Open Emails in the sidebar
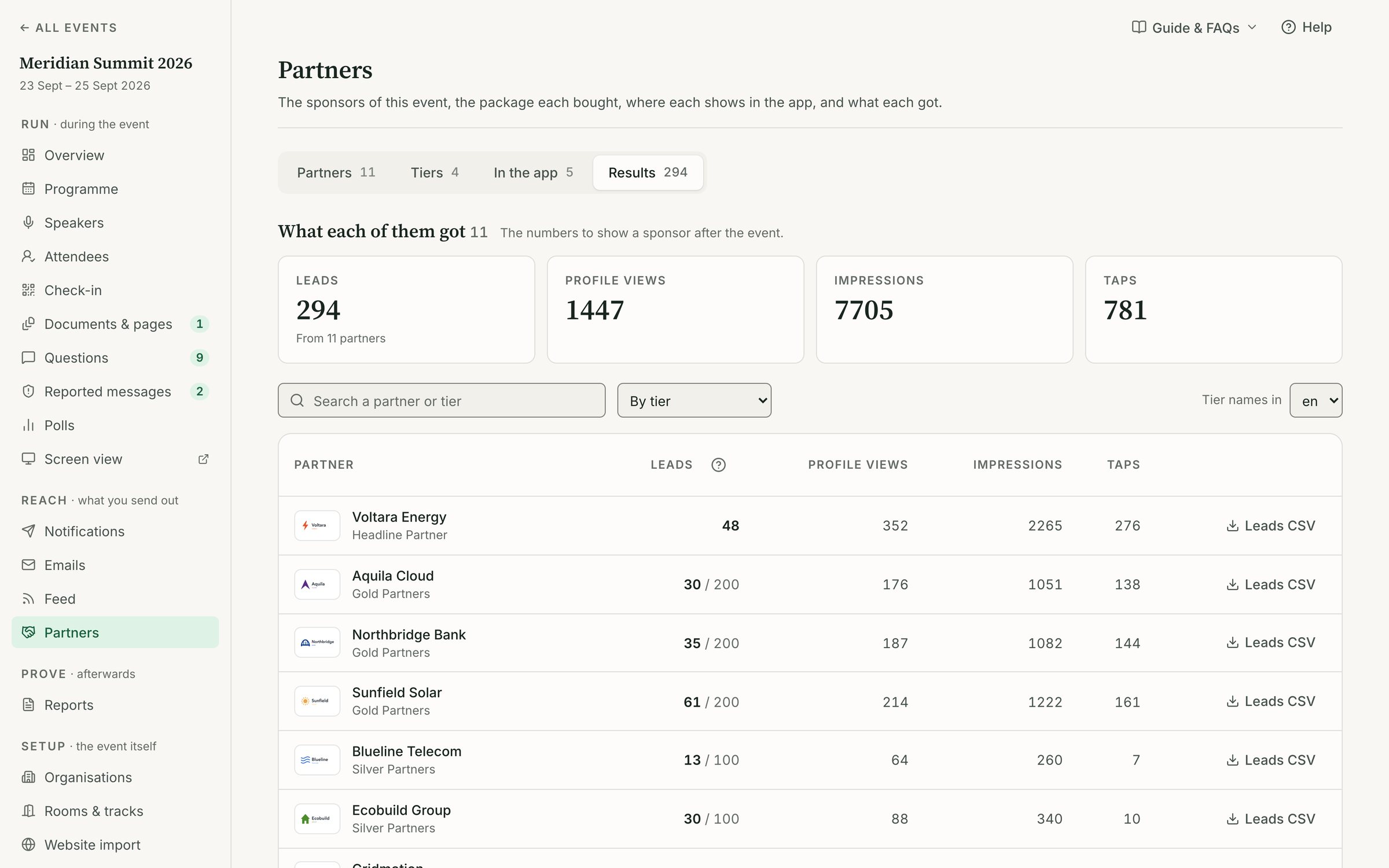 115,565
